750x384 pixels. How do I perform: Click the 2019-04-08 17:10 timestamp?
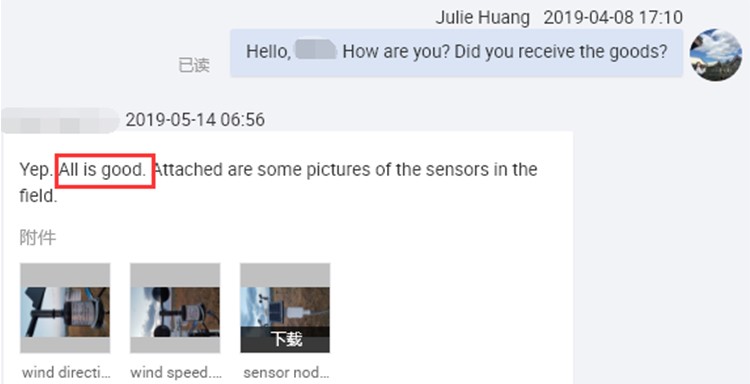tap(613, 18)
